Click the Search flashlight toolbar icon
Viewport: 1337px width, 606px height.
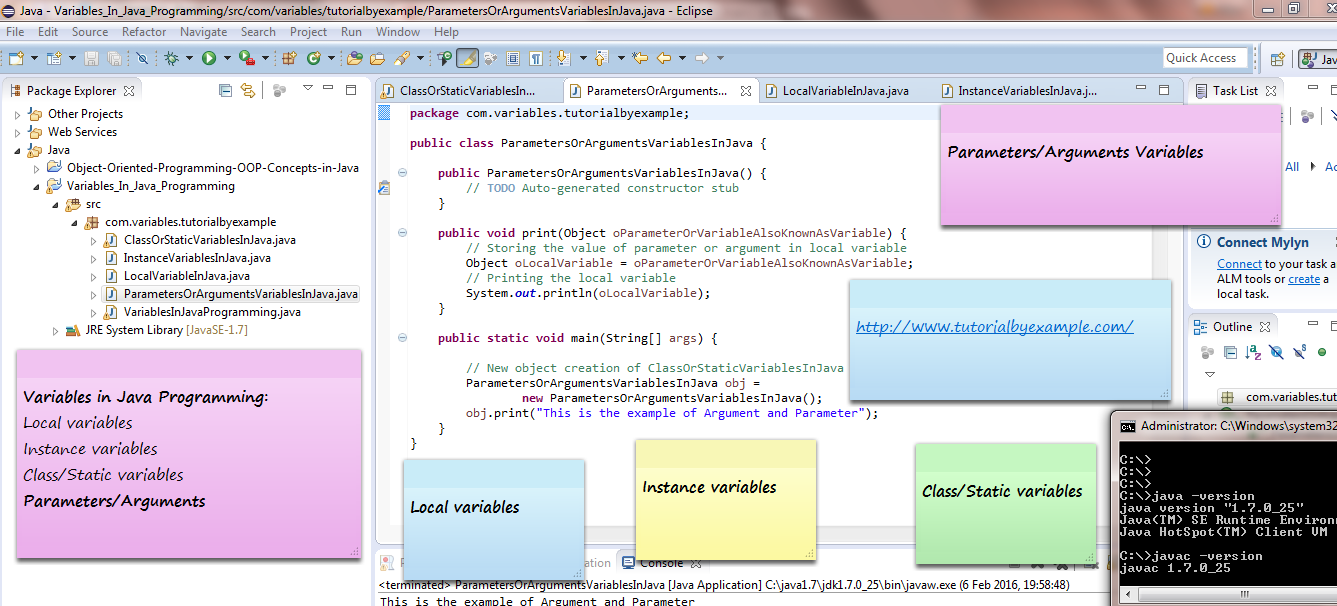pyautogui.click(x=401, y=58)
